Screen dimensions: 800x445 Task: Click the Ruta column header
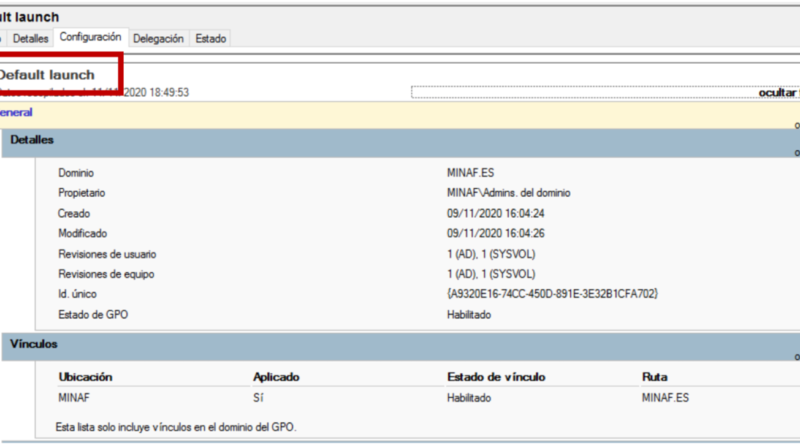(655, 377)
